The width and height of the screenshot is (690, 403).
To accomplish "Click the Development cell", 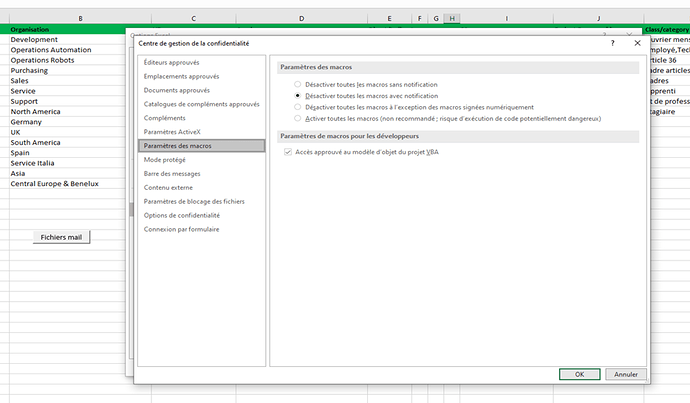I will click(x=67, y=40).
